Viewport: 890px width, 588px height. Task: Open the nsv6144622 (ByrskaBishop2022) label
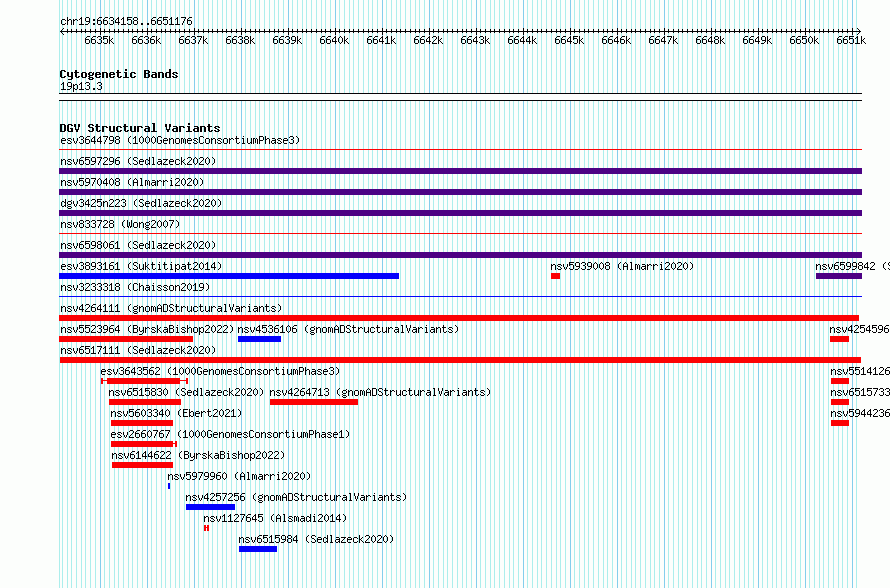click(198, 455)
